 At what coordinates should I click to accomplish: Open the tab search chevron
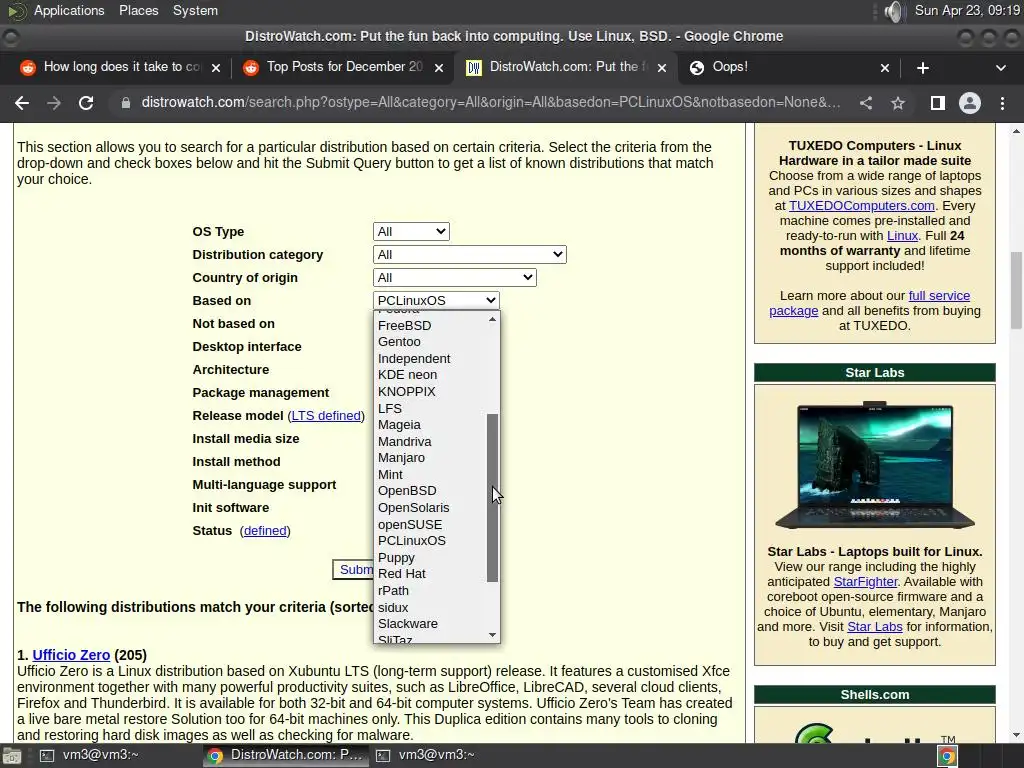[1000, 68]
